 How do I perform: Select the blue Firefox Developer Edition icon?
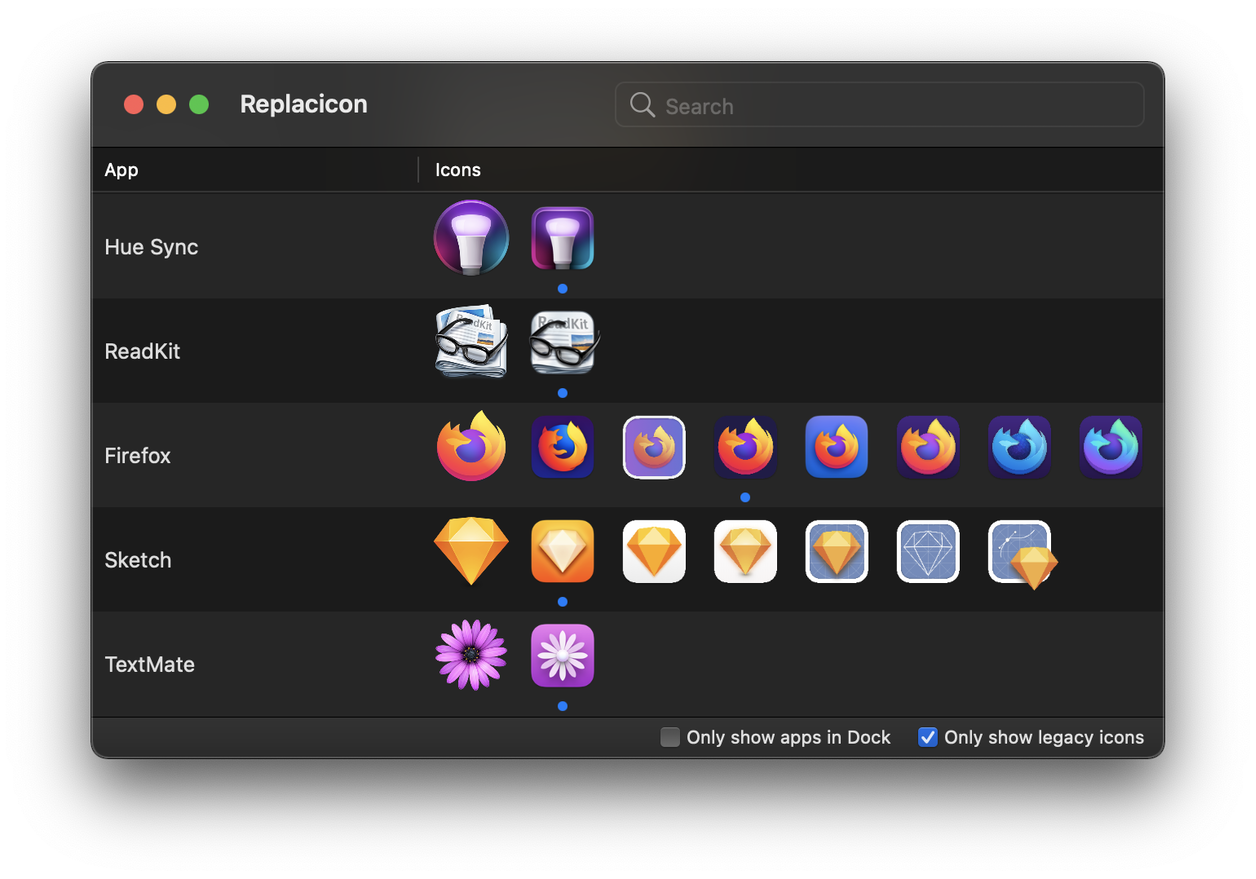click(x=1019, y=447)
